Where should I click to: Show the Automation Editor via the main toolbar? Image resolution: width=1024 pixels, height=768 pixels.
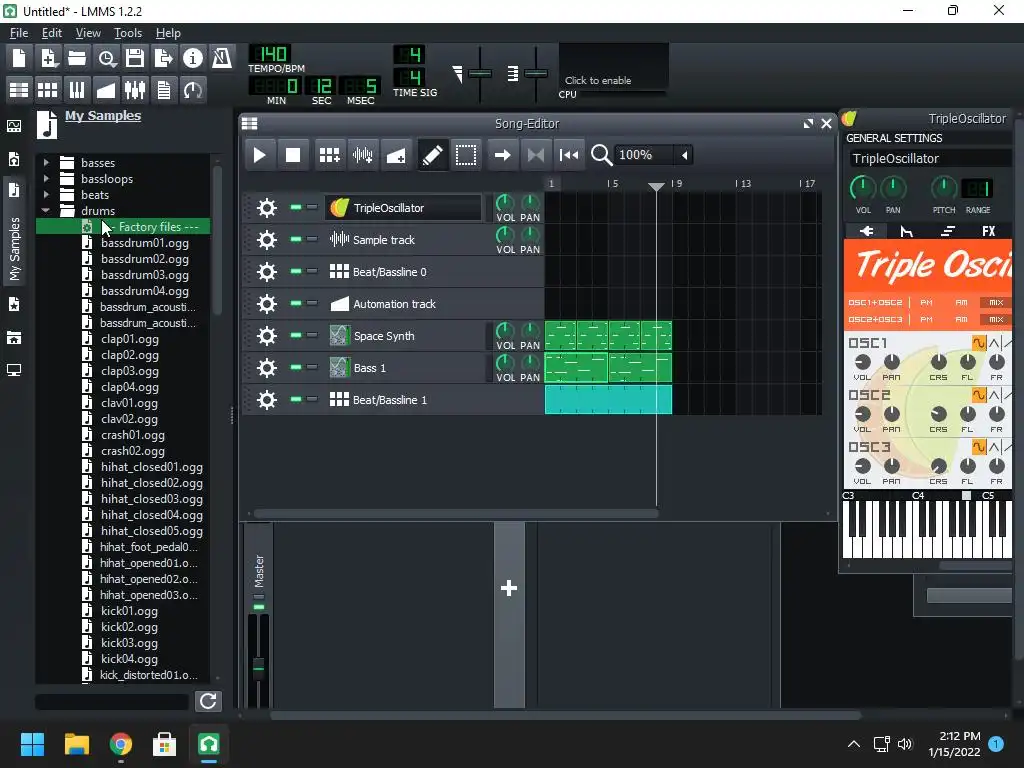106,89
